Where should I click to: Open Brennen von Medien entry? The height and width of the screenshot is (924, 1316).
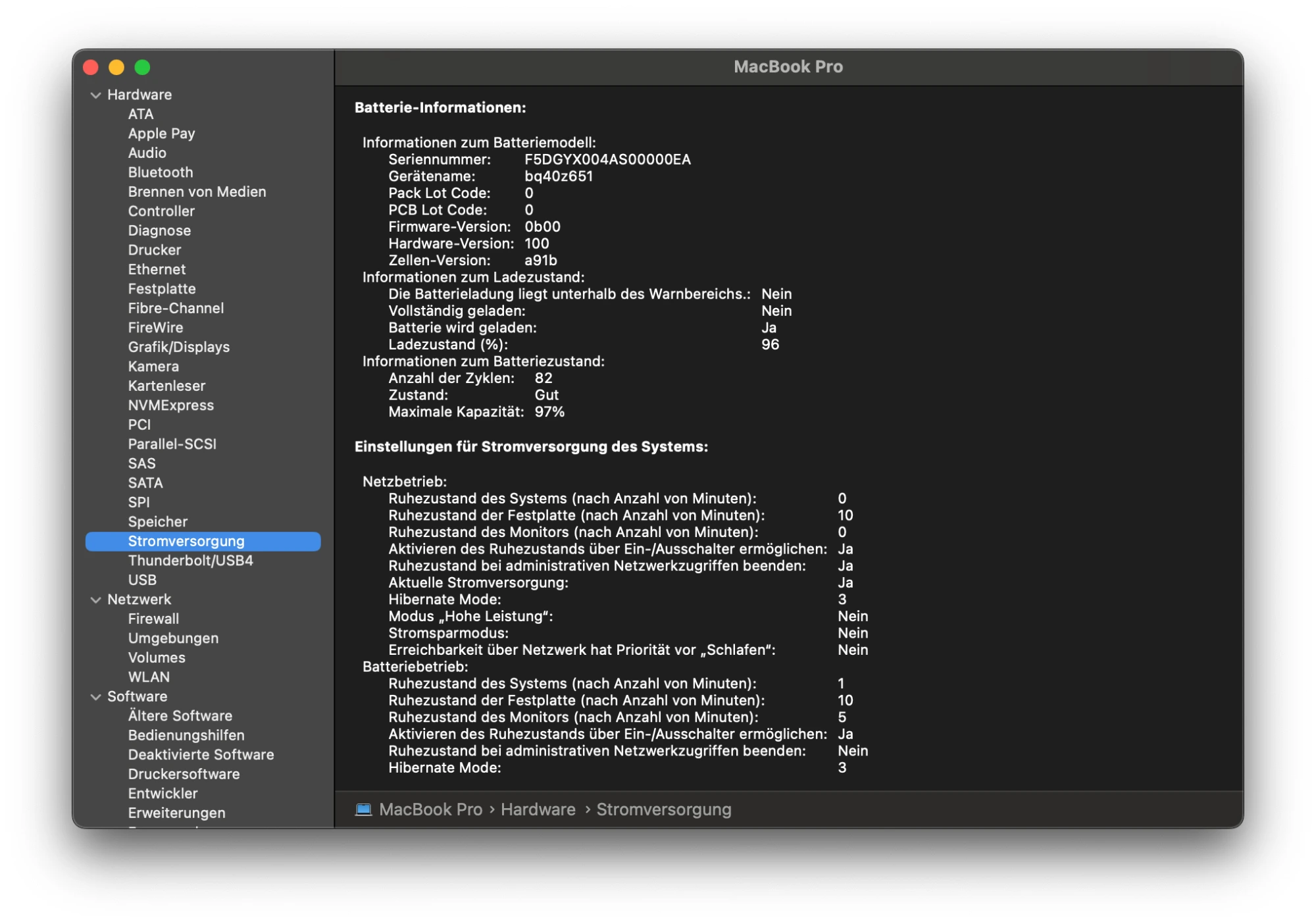[x=197, y=192]
